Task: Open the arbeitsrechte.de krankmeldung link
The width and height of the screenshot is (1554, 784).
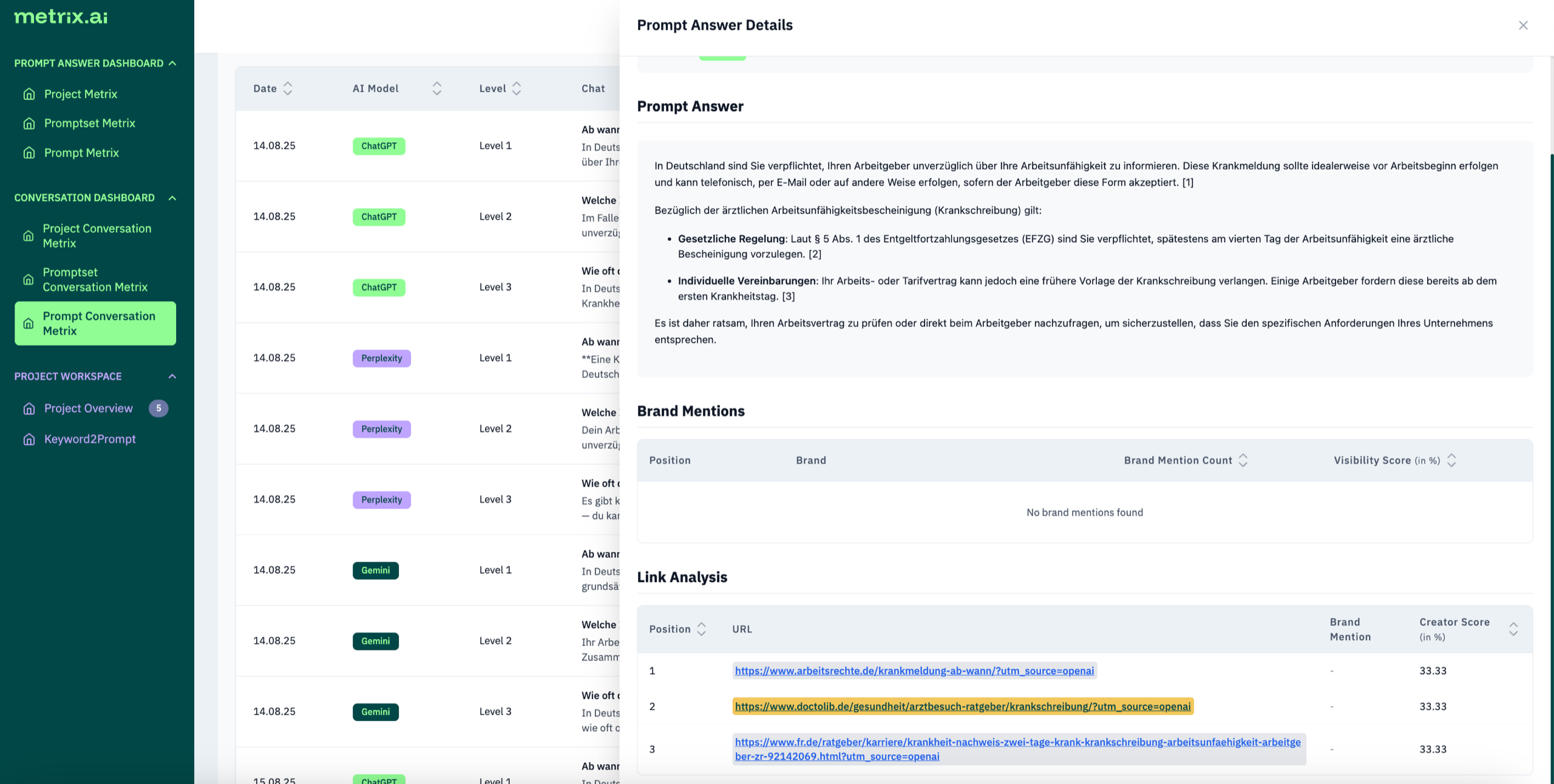Action: click(x=914, y=671)
